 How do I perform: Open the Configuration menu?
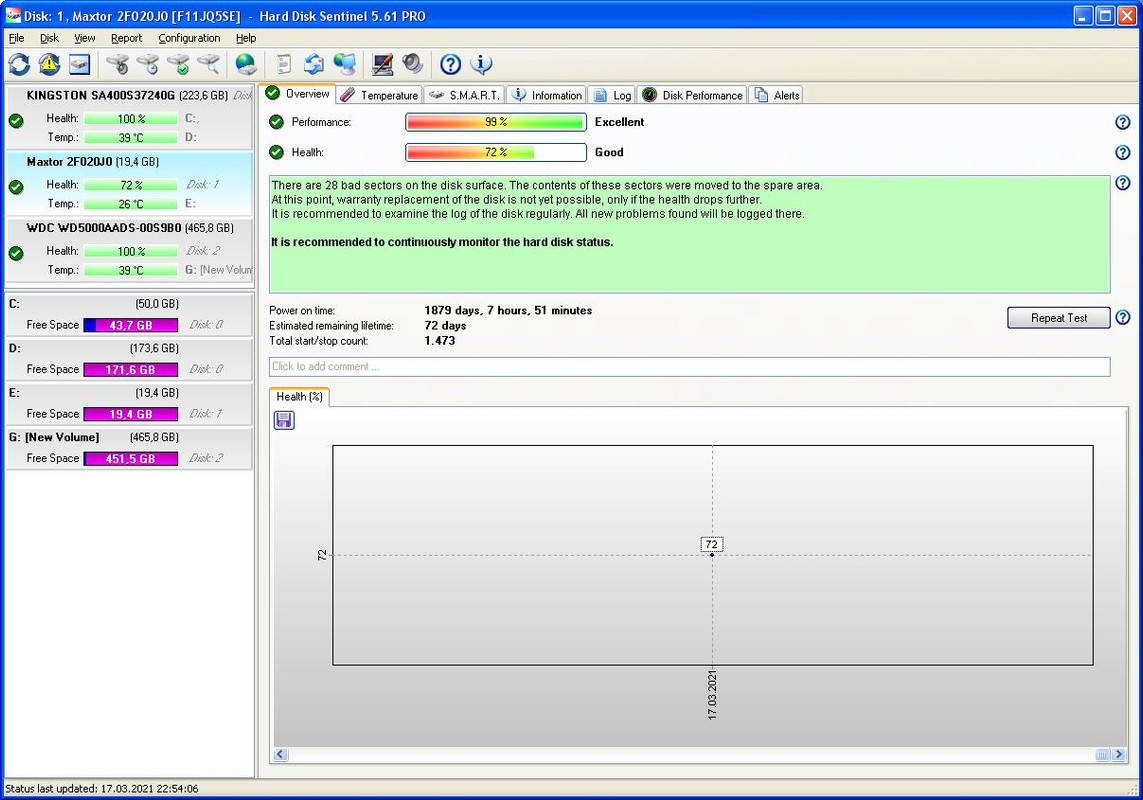[189, 38]
